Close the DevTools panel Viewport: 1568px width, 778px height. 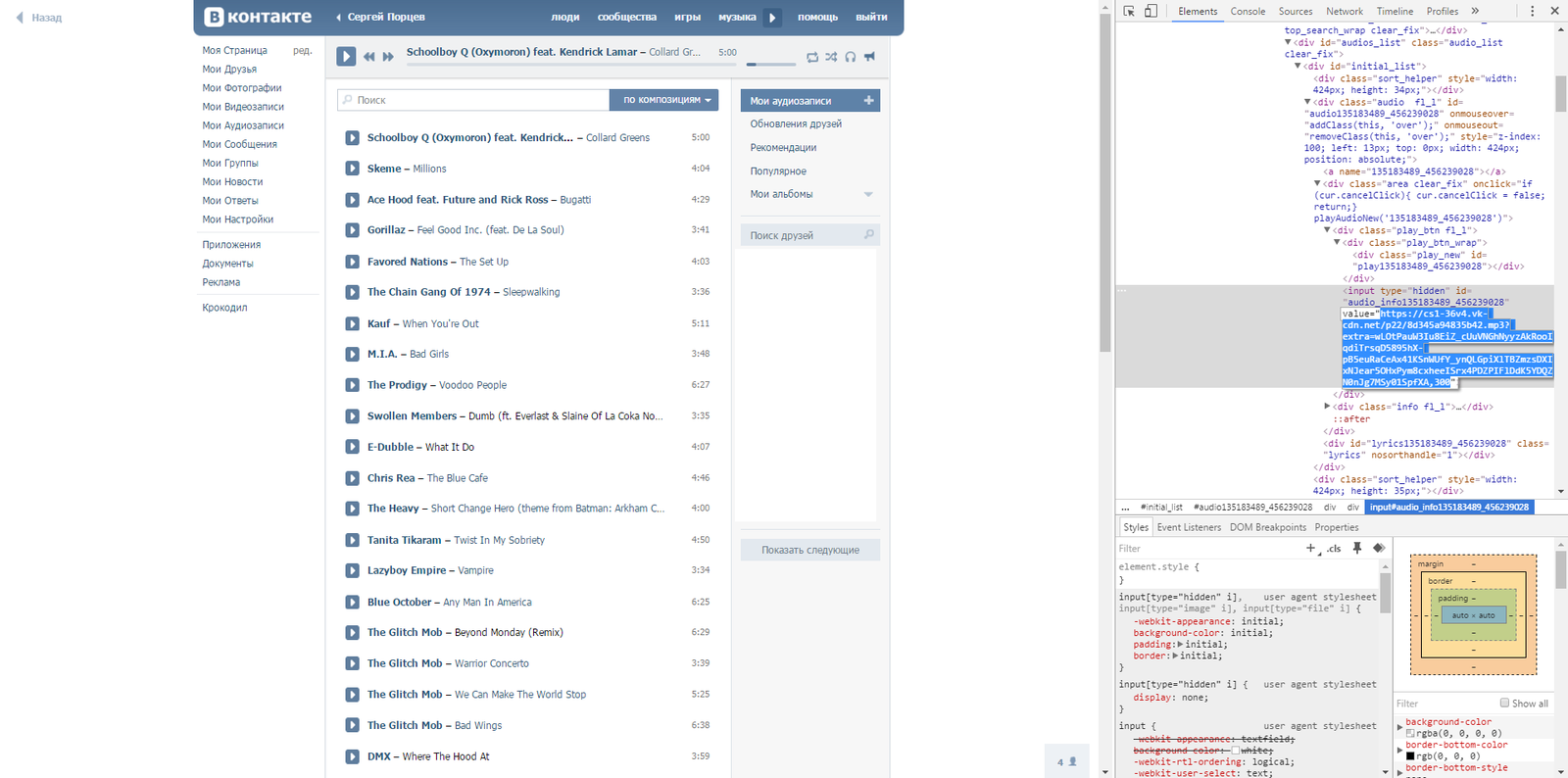(1554, 11)
